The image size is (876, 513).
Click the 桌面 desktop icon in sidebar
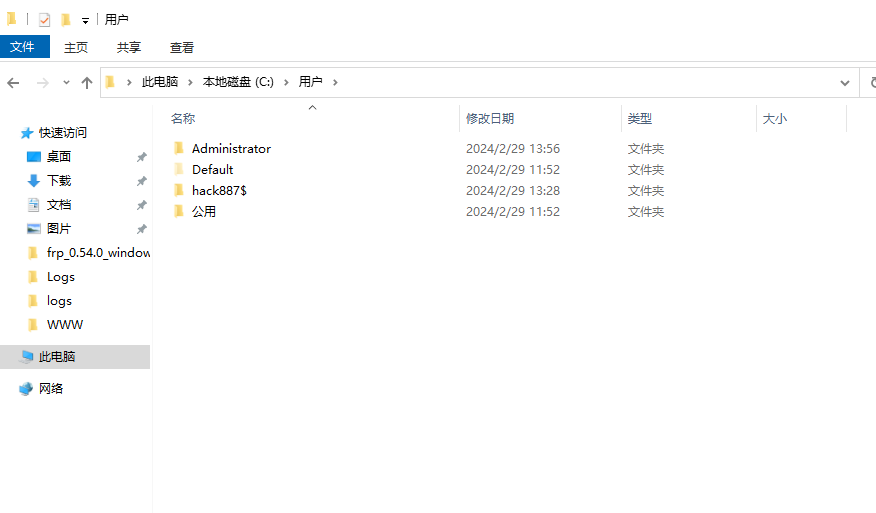[34, 156]
